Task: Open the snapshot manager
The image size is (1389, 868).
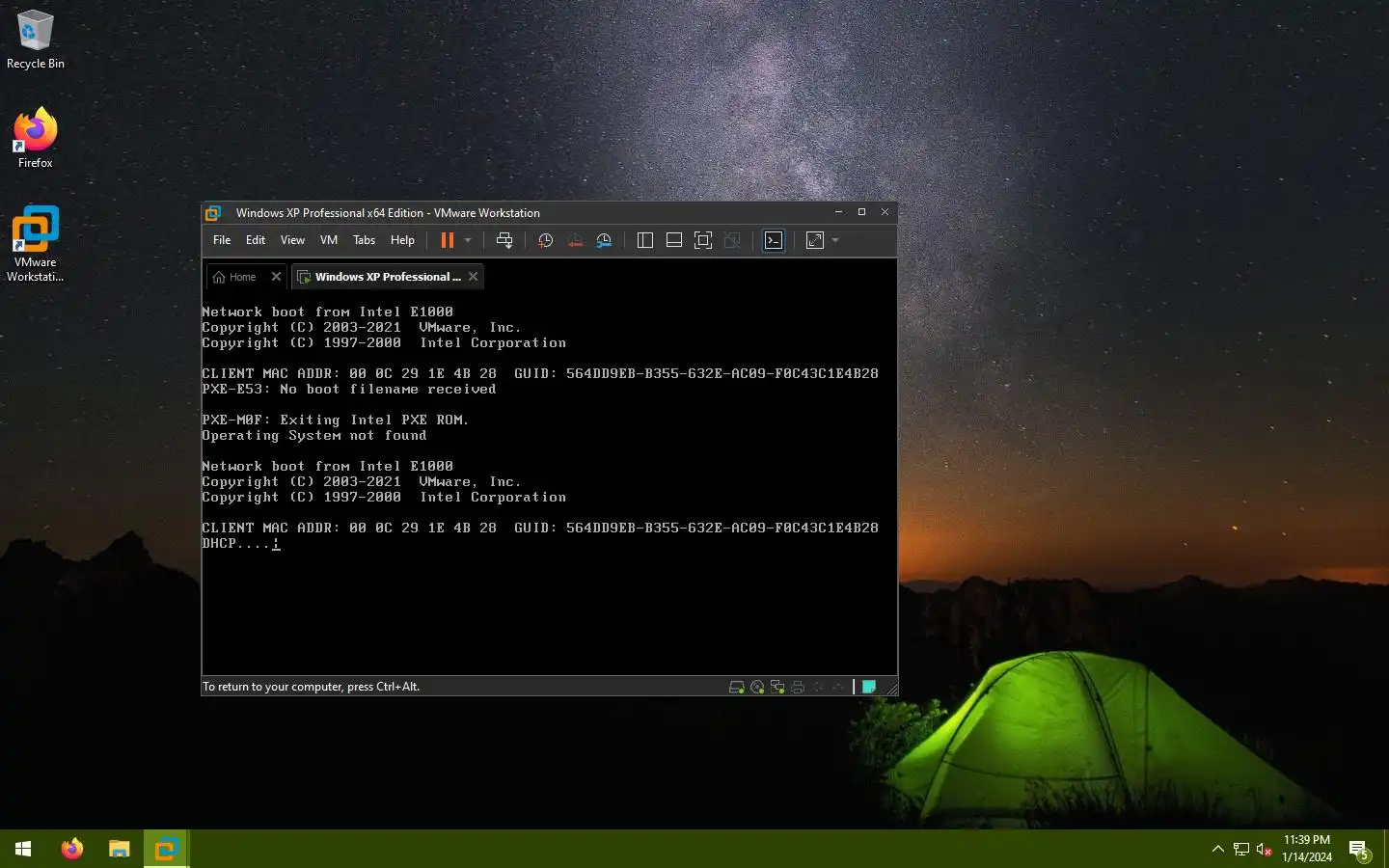Action: (x=604, y=240)
